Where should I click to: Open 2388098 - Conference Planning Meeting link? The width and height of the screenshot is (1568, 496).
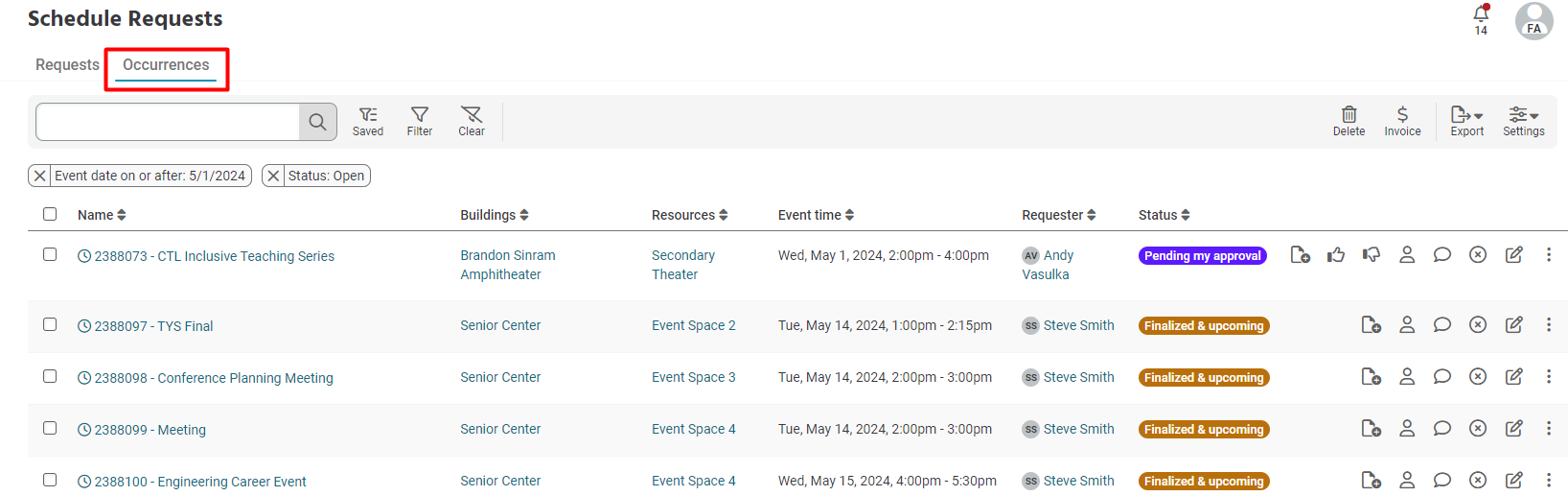(x=214, y=378)
